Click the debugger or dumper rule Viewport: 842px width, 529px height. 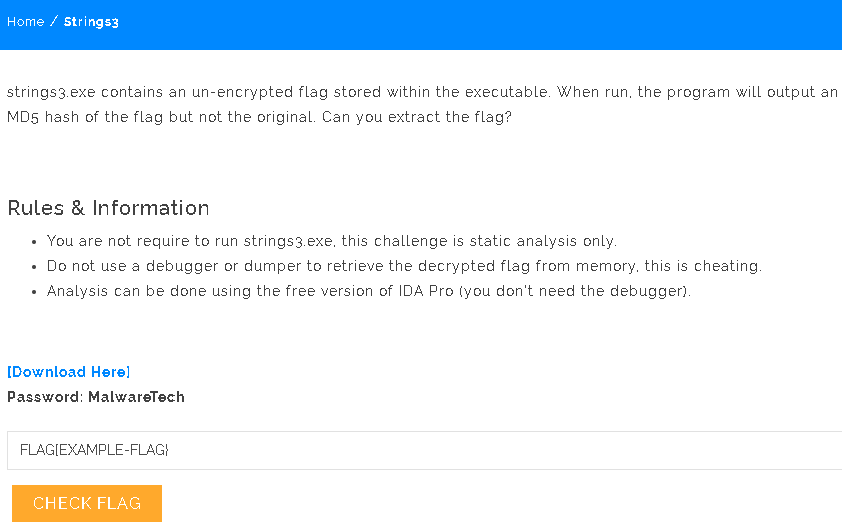(x=404, y=266)
